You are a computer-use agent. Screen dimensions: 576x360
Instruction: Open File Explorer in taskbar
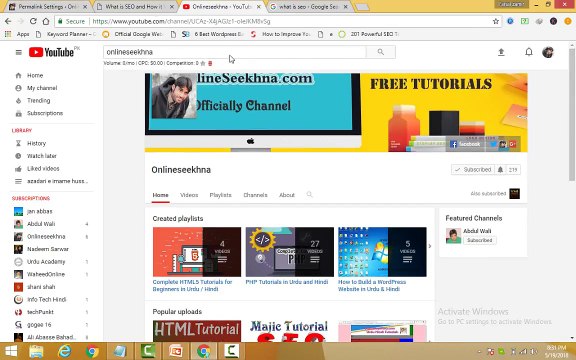coord(36,352)
